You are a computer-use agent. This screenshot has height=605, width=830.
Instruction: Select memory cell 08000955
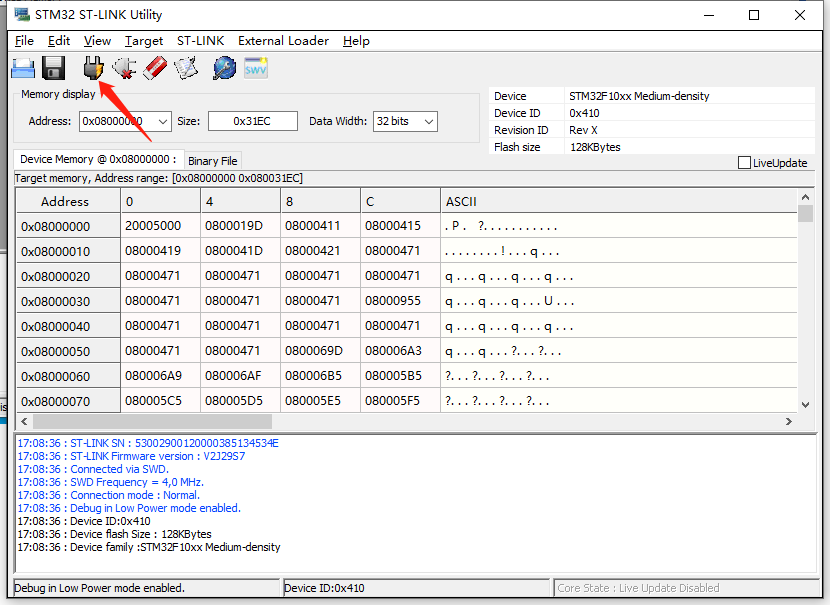[x=400, y=301]
